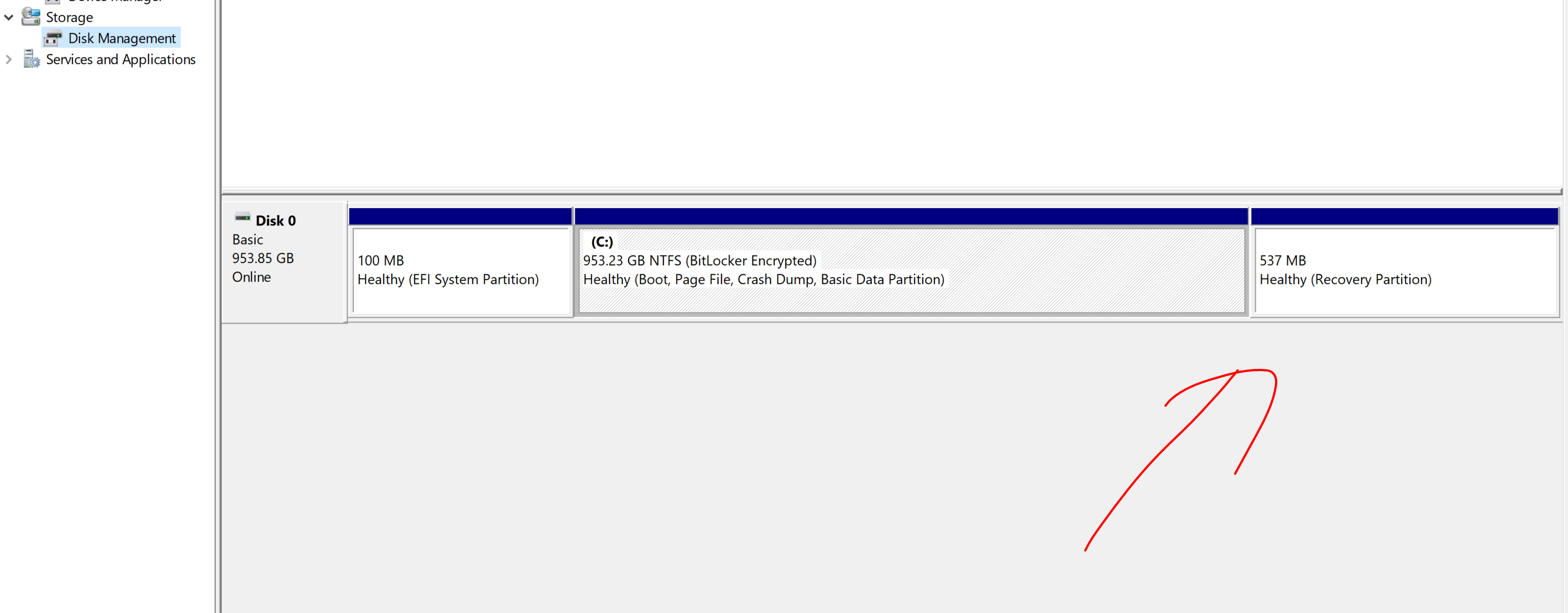
Task: Click the Services and Applications gear icon
Action: click(x=32, y=59)
